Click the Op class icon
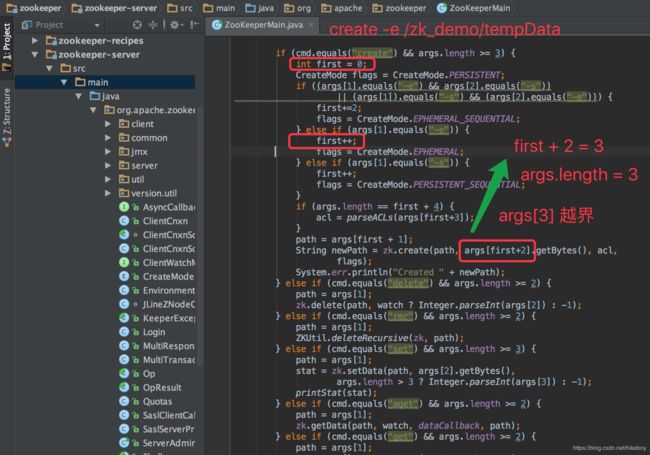 click(x=124, y=373)
